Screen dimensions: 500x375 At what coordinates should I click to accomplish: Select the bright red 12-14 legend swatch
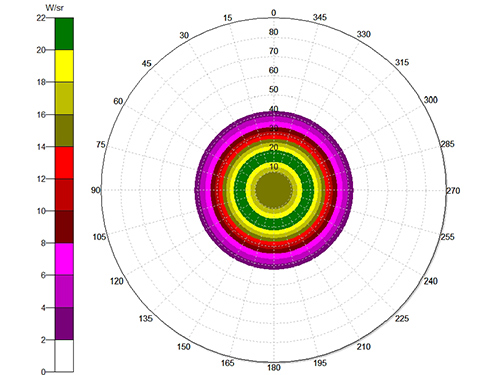click(x=64, y=163)
